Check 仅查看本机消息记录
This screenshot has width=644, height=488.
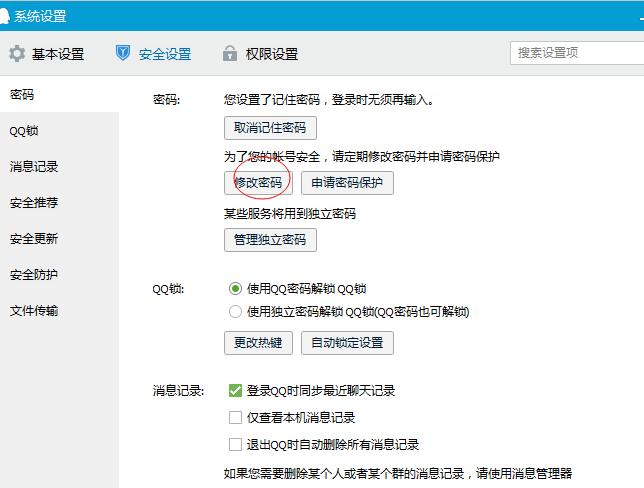click(235, 417)
